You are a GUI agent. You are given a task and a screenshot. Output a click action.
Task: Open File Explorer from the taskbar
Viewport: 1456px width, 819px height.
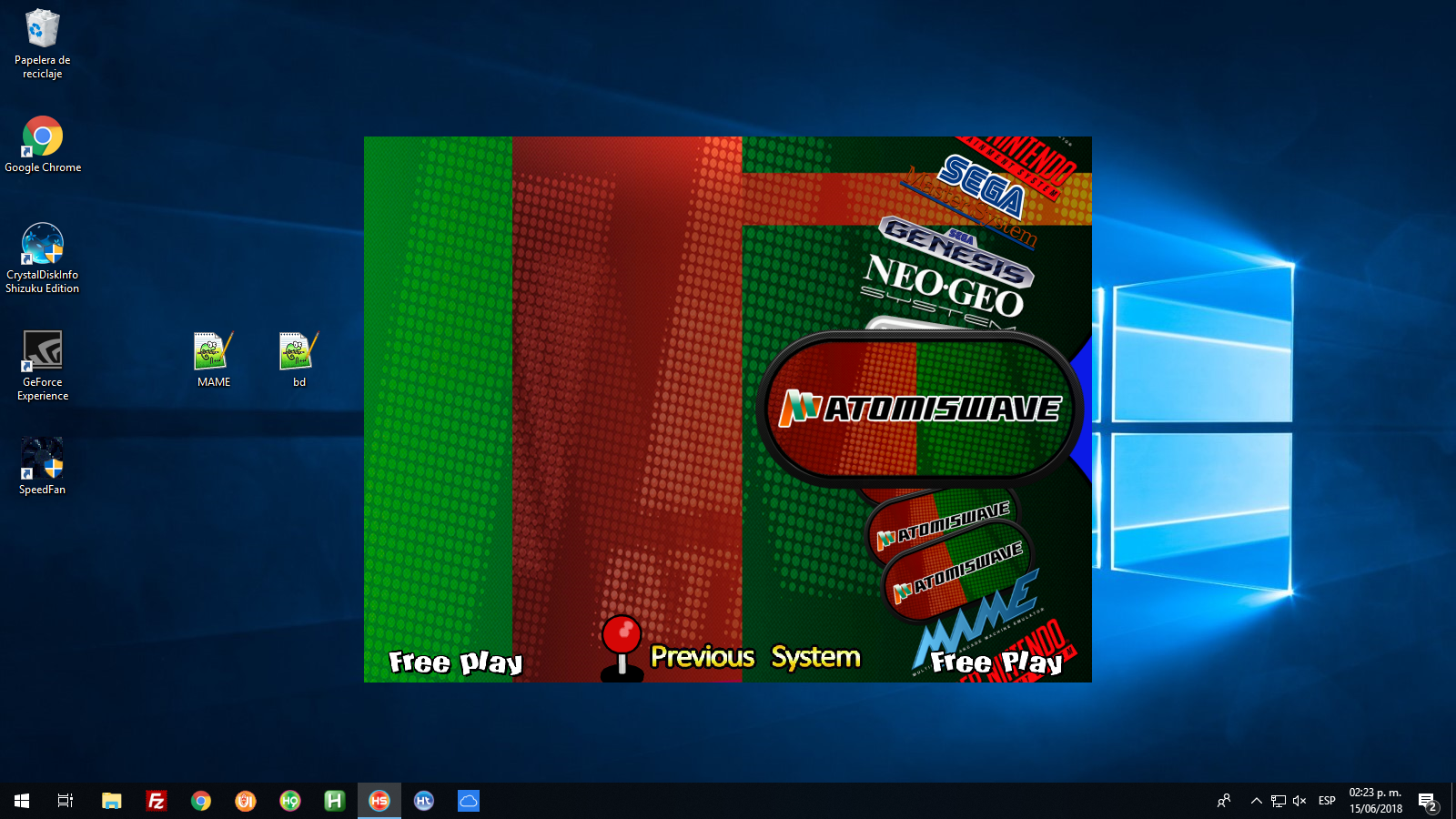tap(111, 801)
